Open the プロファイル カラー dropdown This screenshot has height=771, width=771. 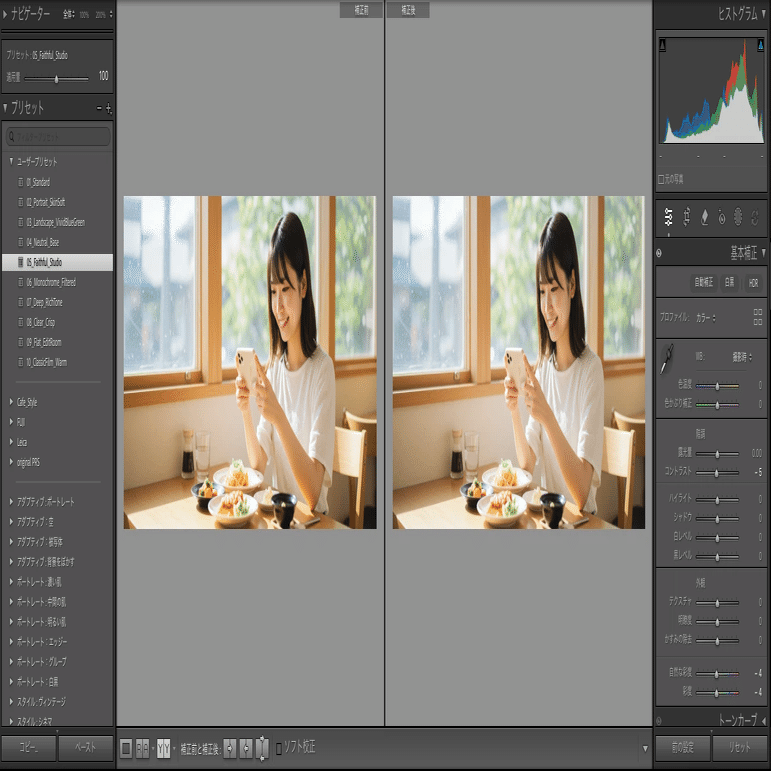point(706,318)
